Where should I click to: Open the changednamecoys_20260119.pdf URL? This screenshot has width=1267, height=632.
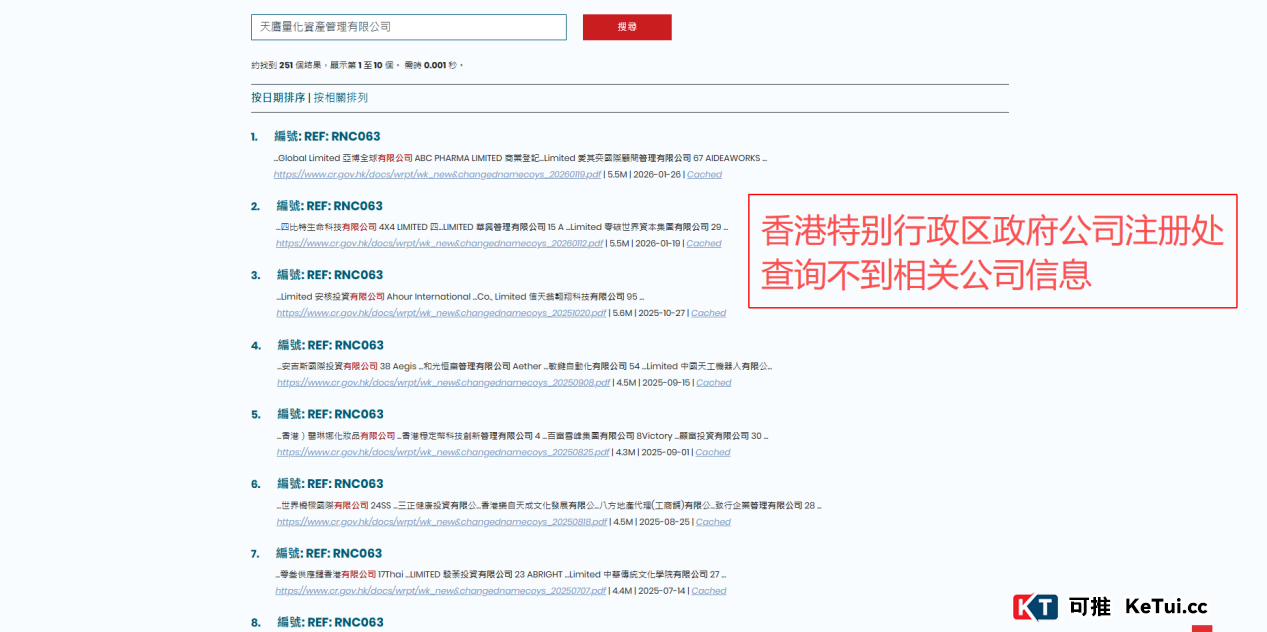pos(438,174)
